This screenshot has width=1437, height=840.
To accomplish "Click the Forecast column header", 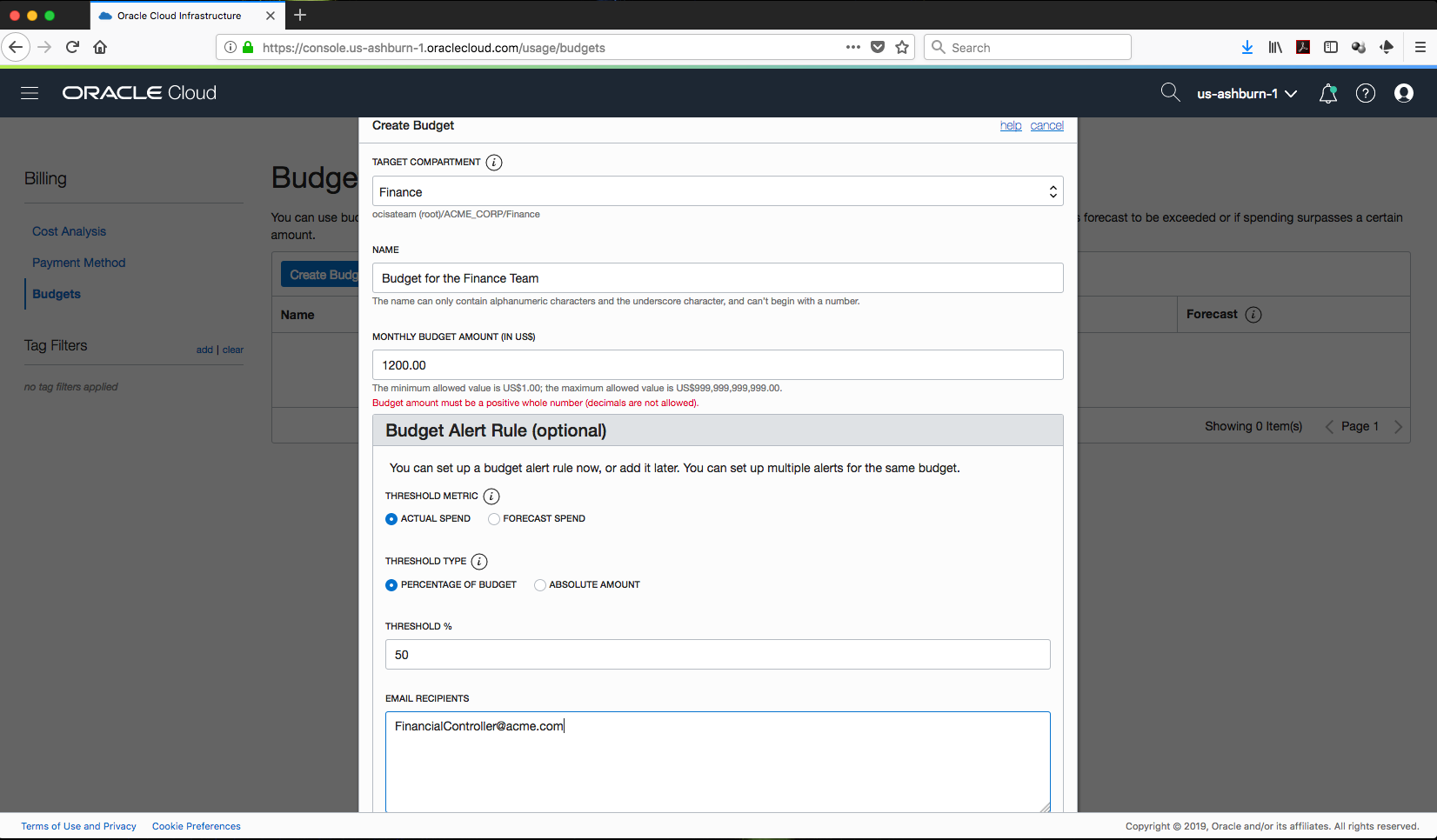I will coord(1212,315).
